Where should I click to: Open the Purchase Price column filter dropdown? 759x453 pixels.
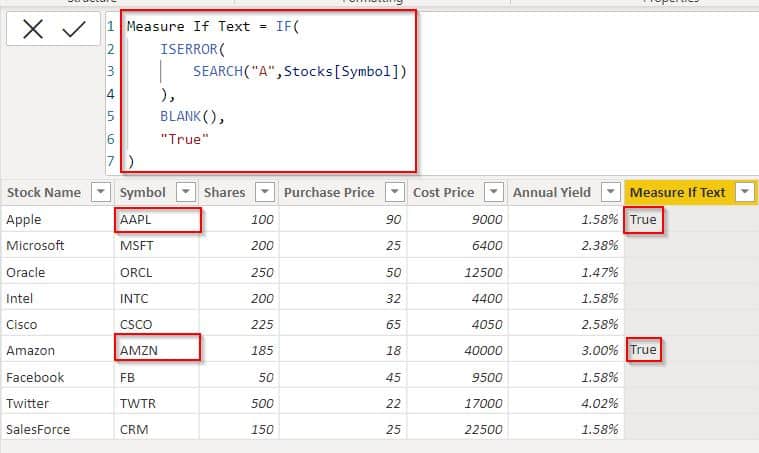(x=395, y=192)
